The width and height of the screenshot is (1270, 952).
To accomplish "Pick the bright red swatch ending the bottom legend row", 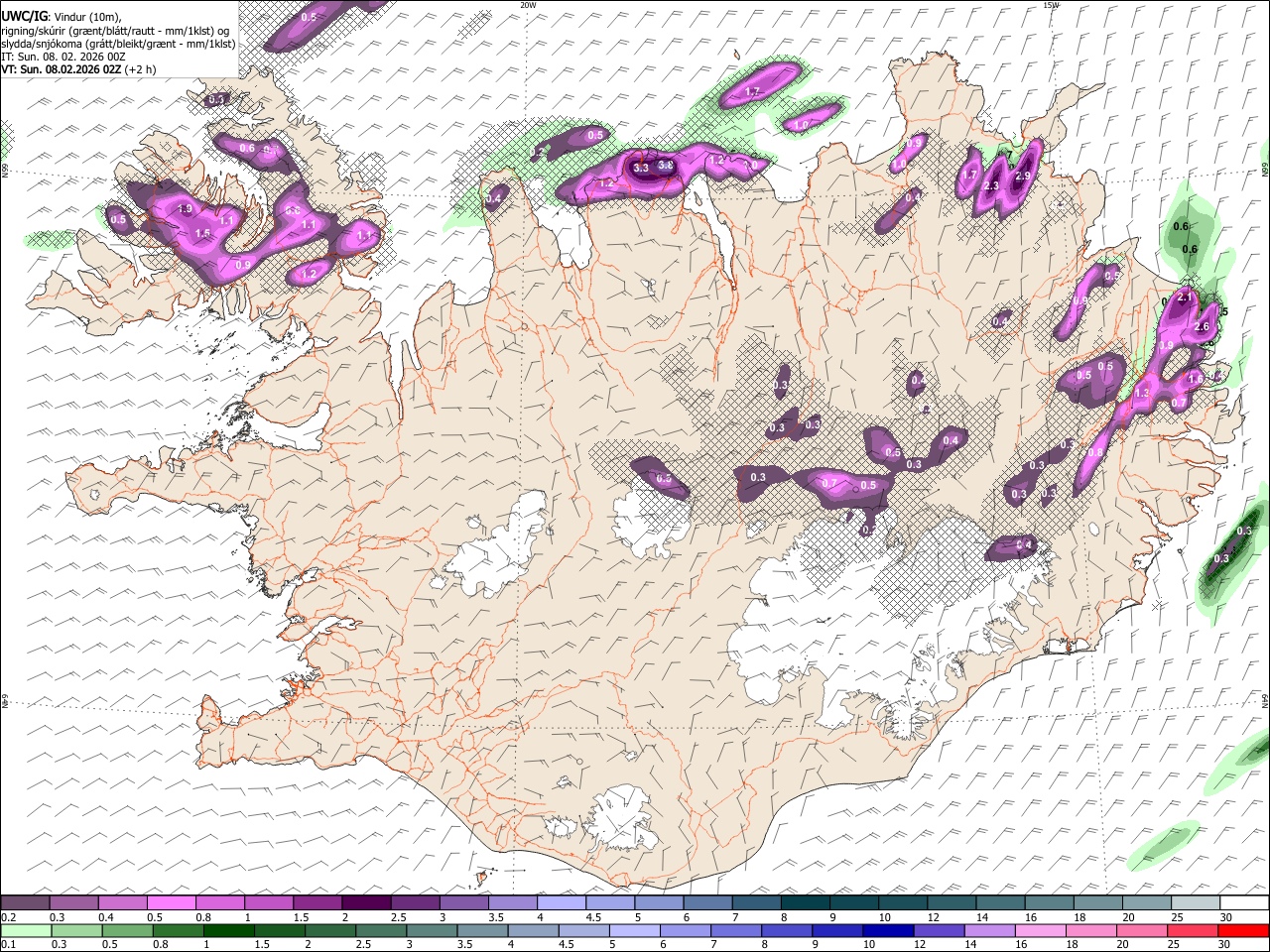I will (1244, 930).
